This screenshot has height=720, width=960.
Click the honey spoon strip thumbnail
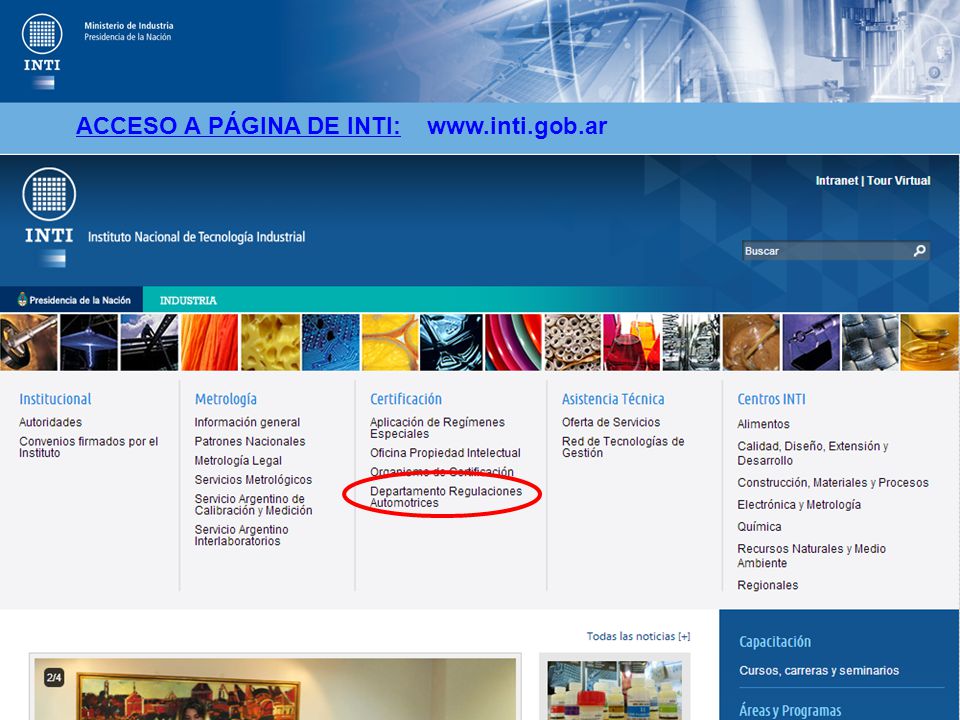tap(929, 342)
